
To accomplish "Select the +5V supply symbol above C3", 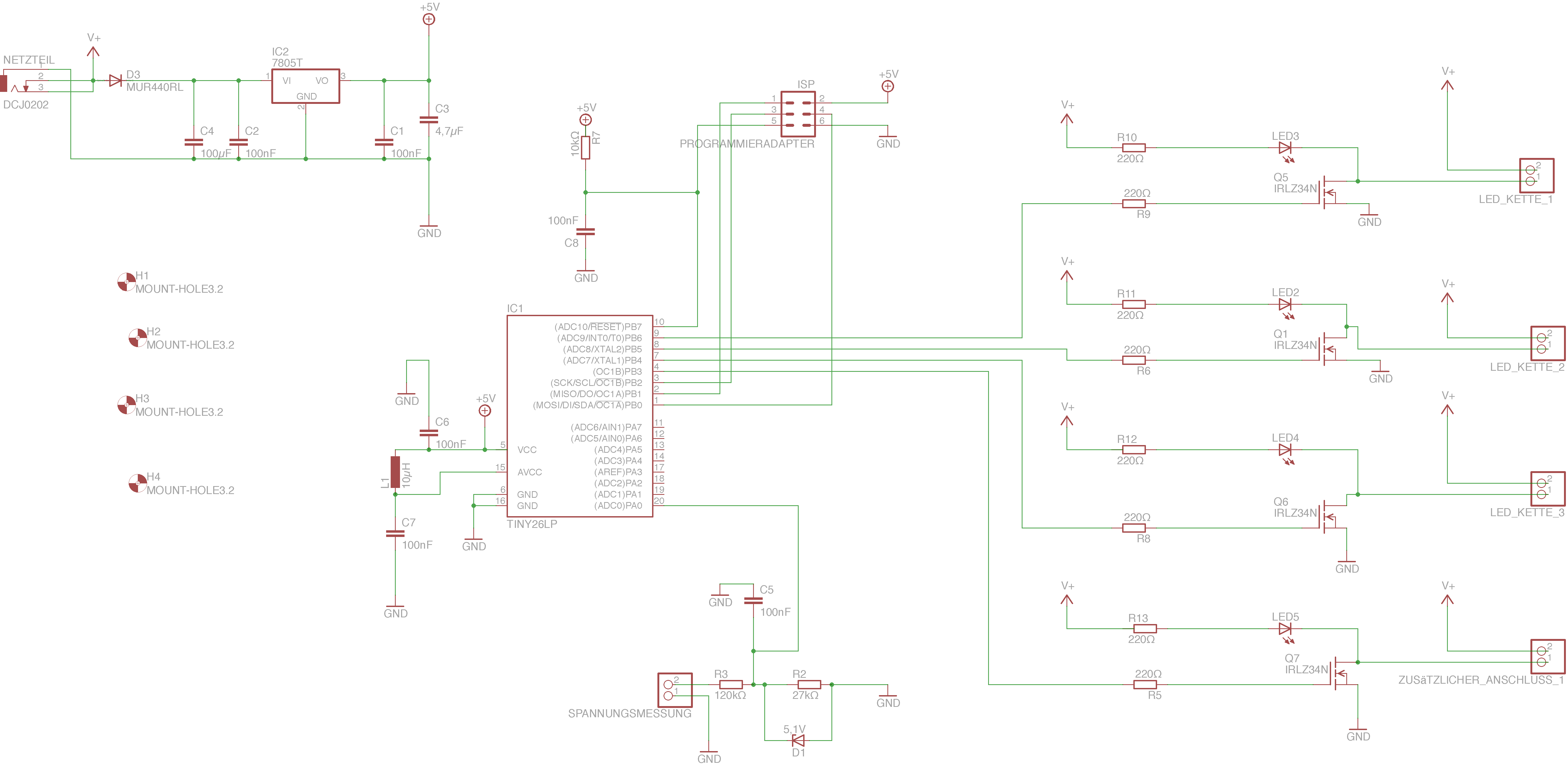I will [x=429, y=19].
